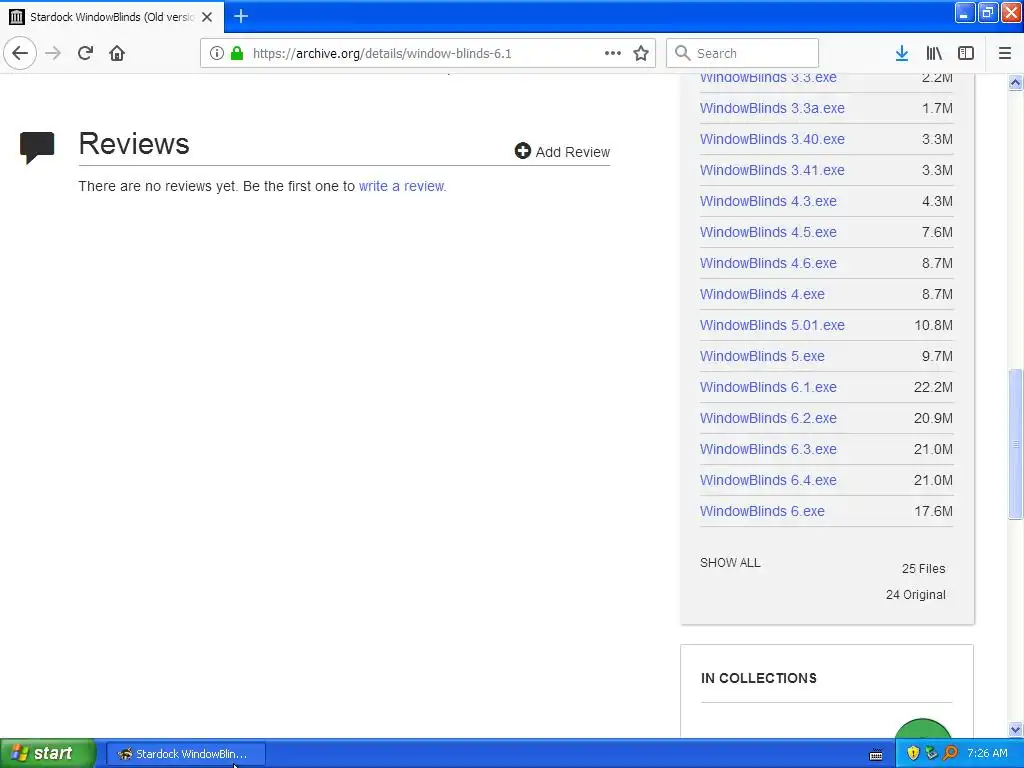Download WindowBlinds 4.3.exe
Image resolution: width=1024 pixels, height=768 pixels.
(768, 201)
